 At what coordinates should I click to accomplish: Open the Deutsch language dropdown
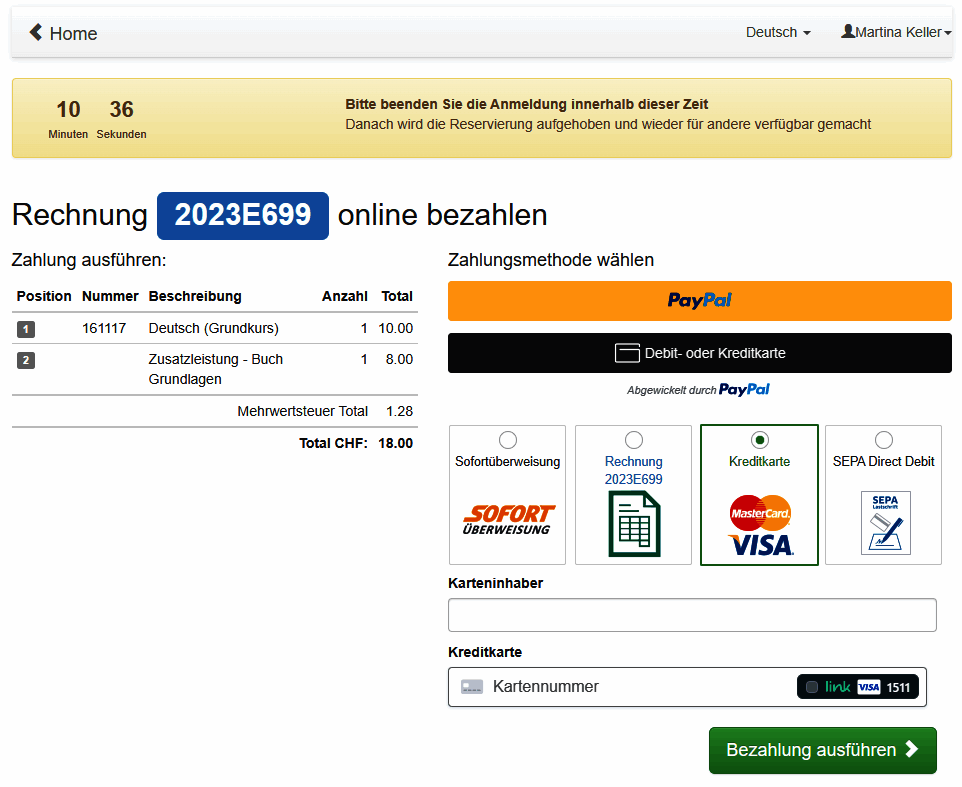point(778,32)
